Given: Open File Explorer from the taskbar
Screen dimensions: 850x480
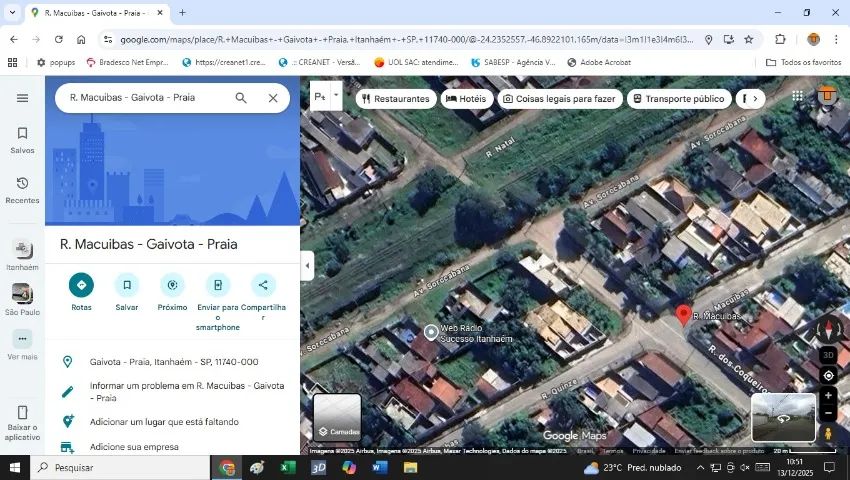Looking at the screenshot, I should [410, 468].
